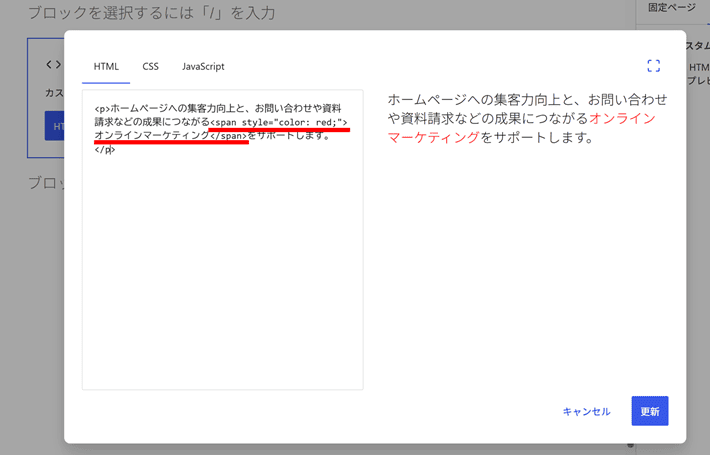Click the second ブロ placeholder behind the dialog
This screenshot has width=710, height=455.
coord(46,183)
